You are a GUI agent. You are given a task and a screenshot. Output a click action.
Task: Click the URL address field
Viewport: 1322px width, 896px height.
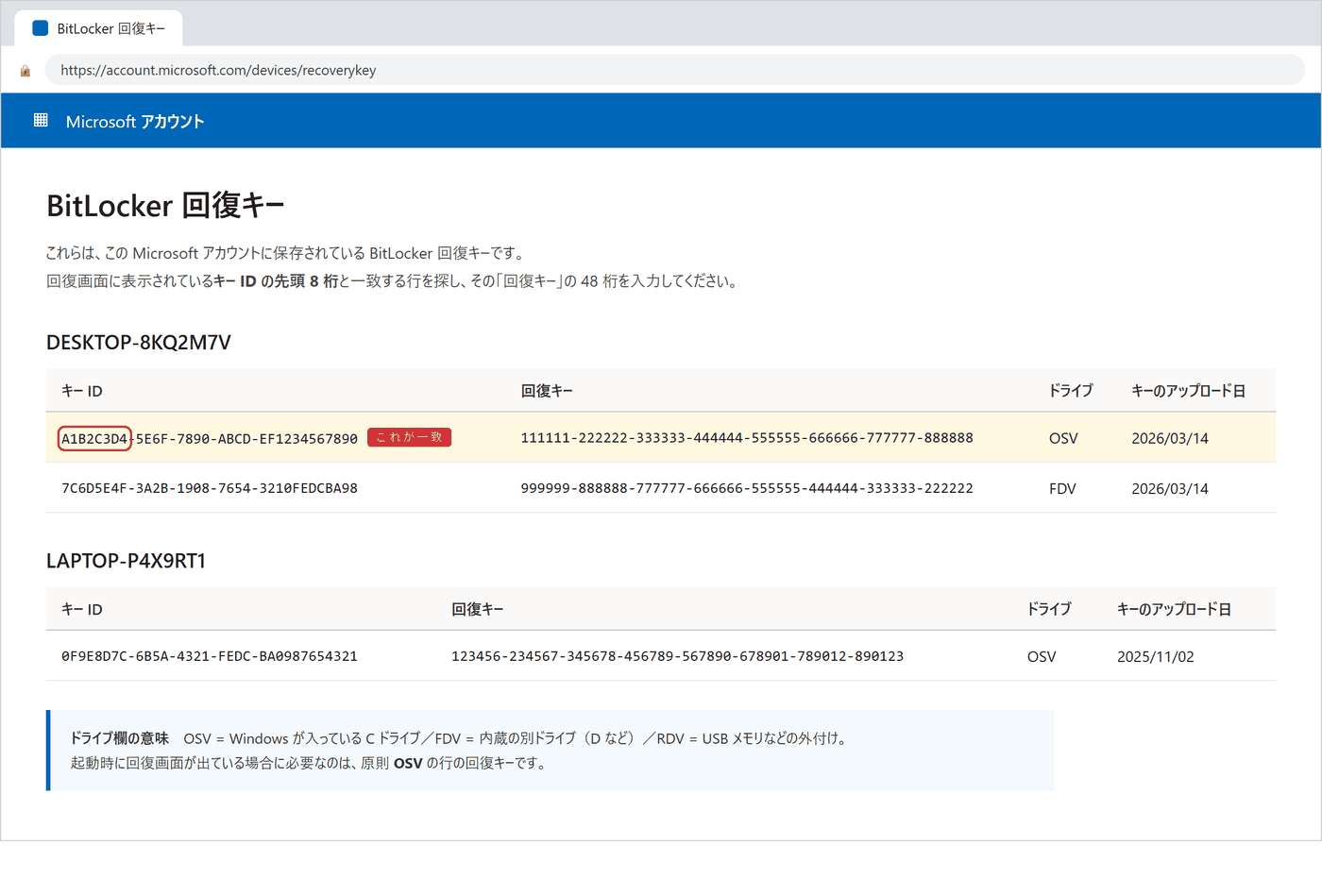tap(675, 70)
